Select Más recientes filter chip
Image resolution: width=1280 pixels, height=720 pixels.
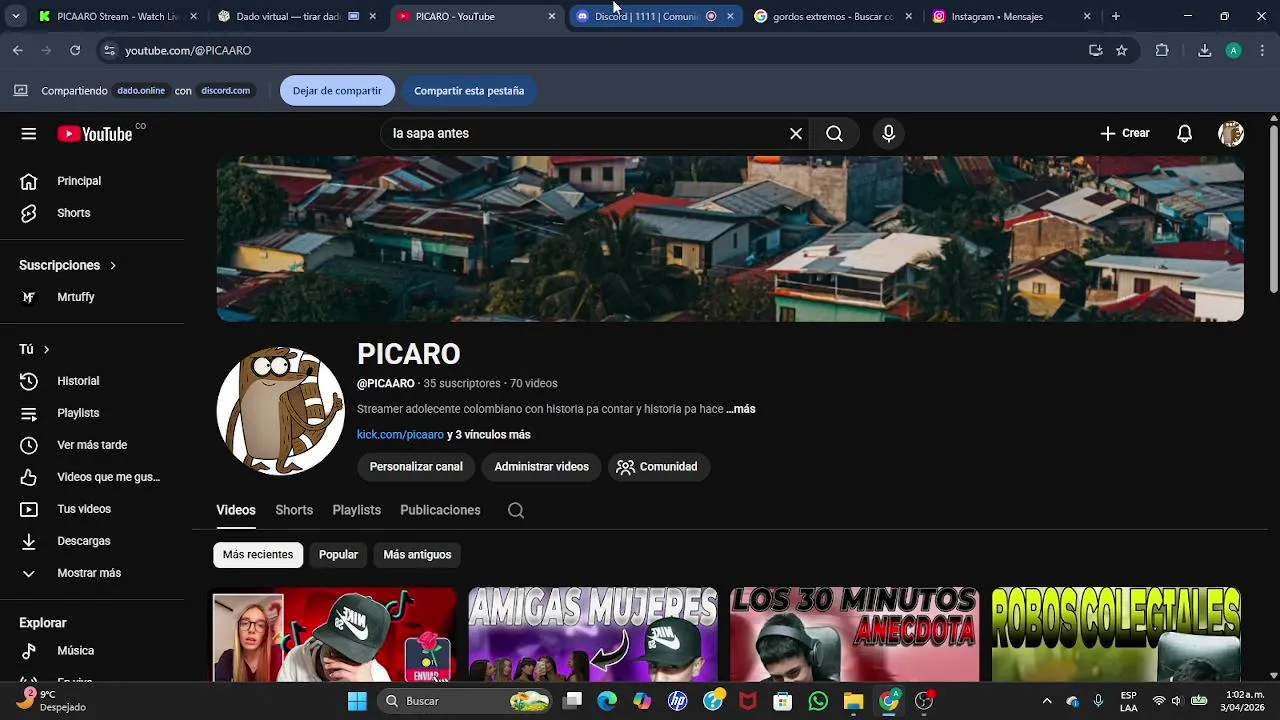click(258, 555)
